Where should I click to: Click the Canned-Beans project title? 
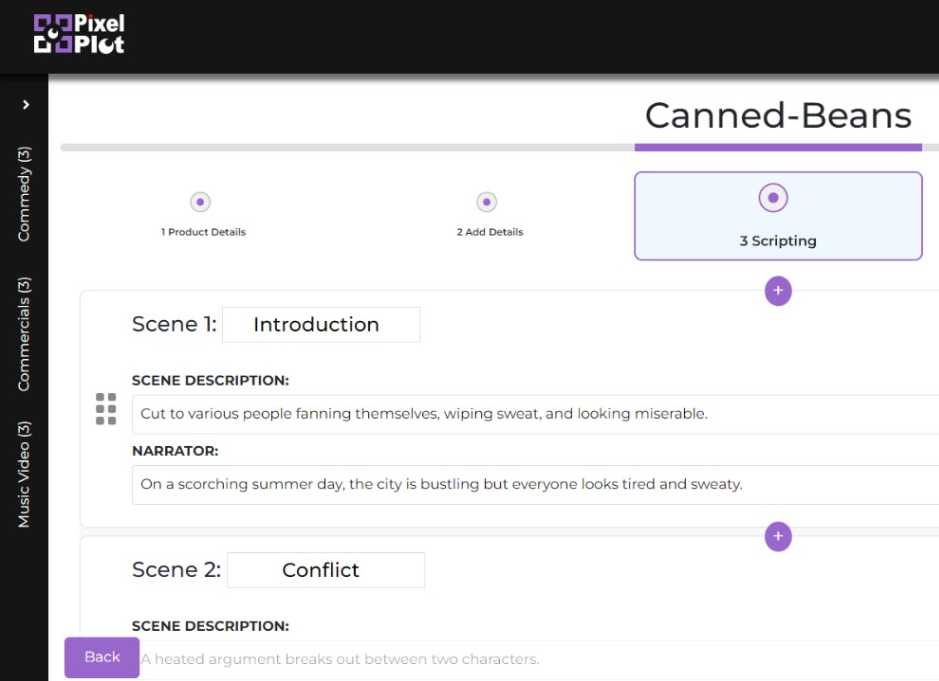click(x=779, y=116)
